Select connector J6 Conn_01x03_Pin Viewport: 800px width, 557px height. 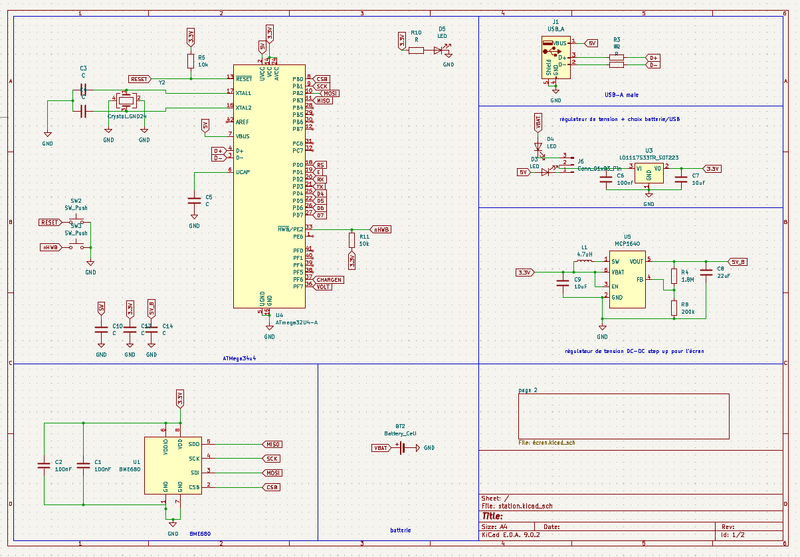(x=568, y=165)
